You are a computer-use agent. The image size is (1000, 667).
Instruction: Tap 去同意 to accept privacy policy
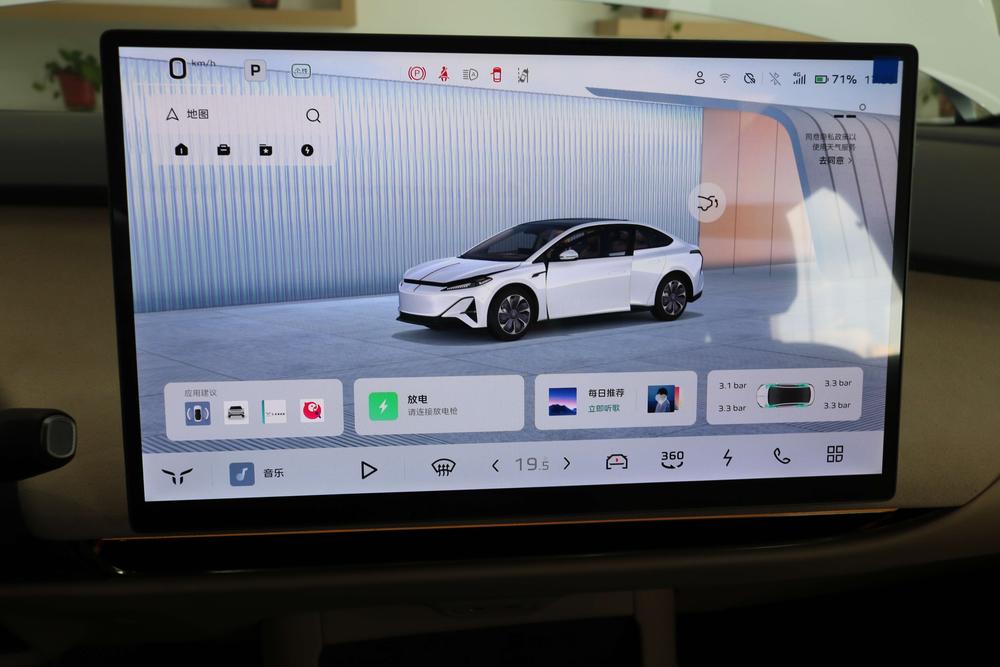tap(835, 161)
